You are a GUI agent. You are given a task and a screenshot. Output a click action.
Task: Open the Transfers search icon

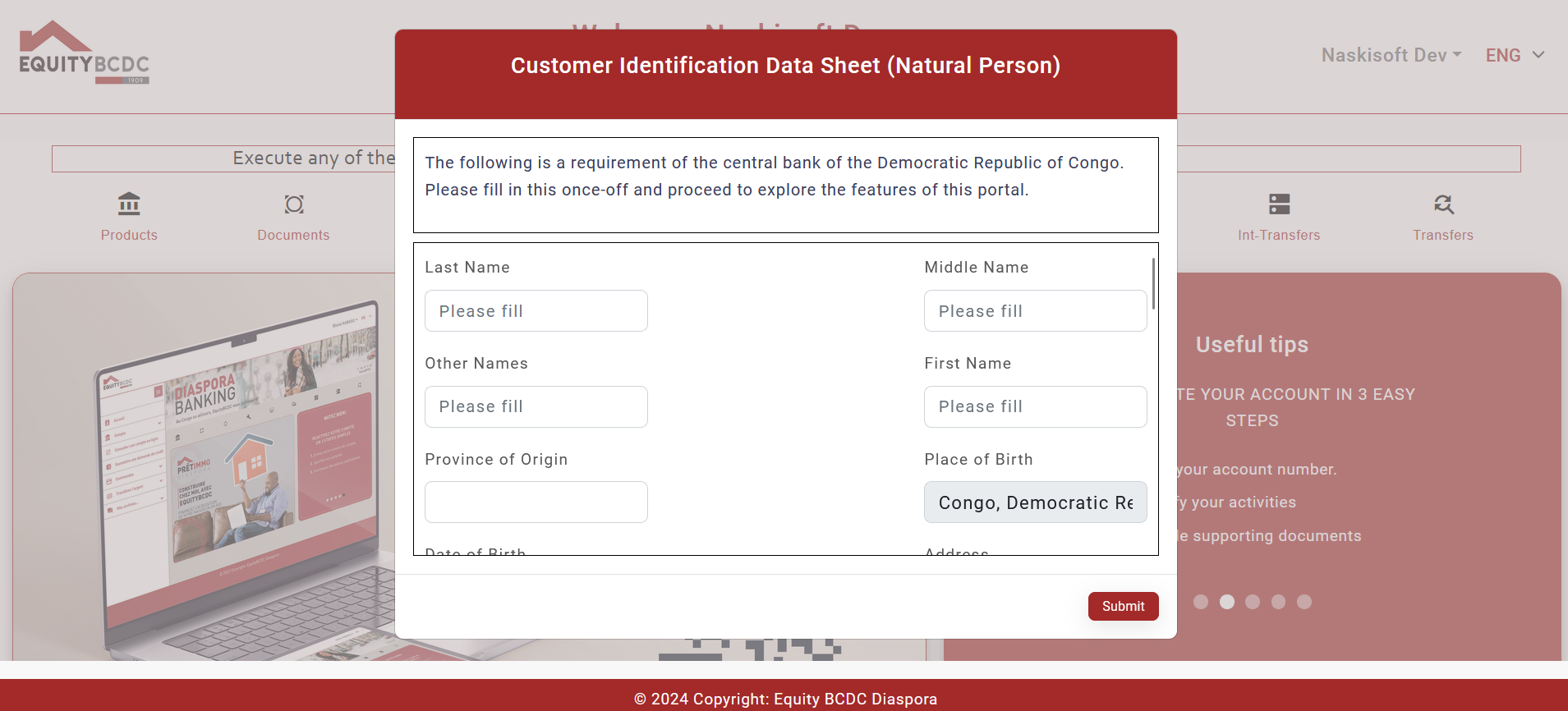tap(1443, 204)
